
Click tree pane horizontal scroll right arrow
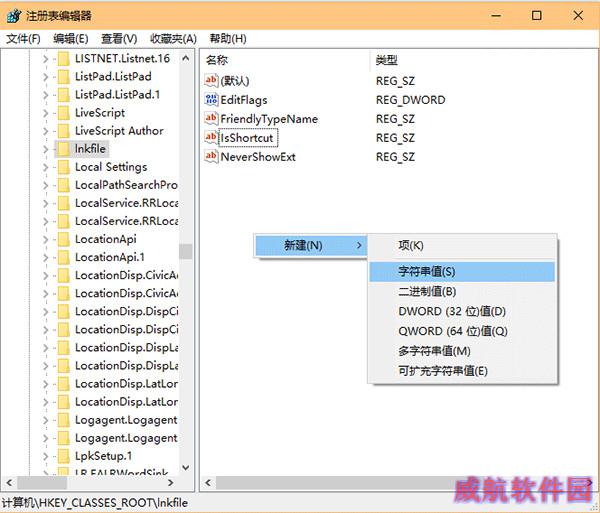click(x=171, y=483)
